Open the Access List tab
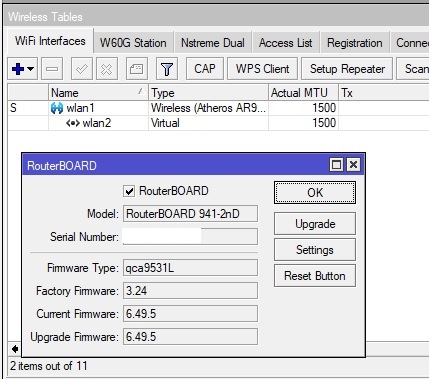The height and width of the screenshot is (380, 429). click(x=286, y=43)
